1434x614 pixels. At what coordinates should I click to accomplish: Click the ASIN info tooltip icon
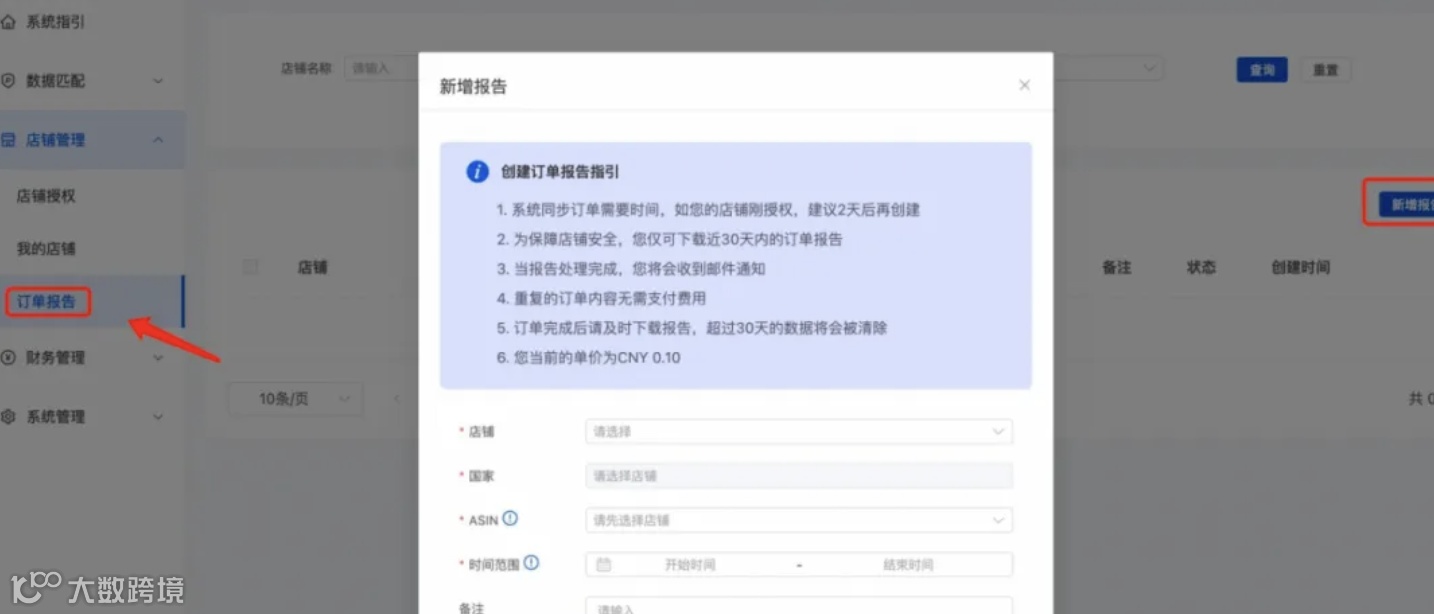pos(512,519)
